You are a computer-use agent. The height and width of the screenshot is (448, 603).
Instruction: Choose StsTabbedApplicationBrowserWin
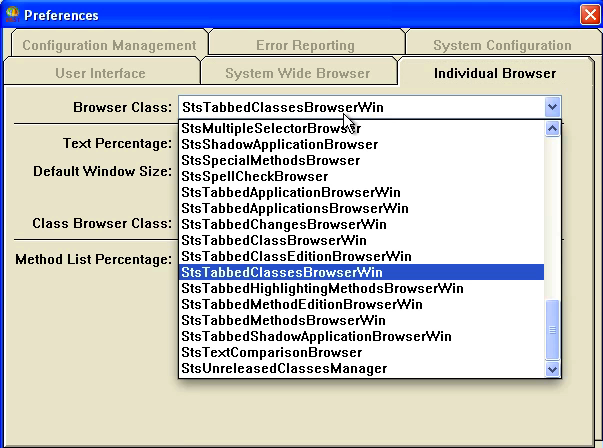coord(362,192)
